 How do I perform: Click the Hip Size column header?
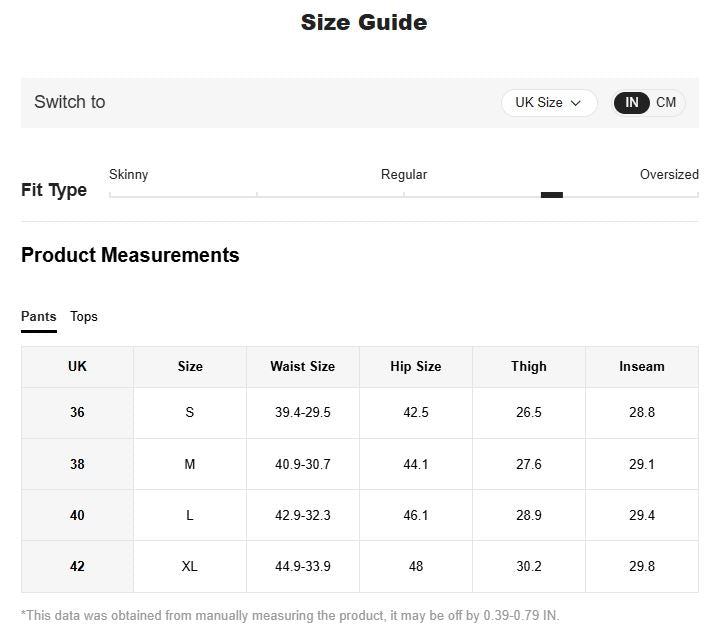[416, 367]
